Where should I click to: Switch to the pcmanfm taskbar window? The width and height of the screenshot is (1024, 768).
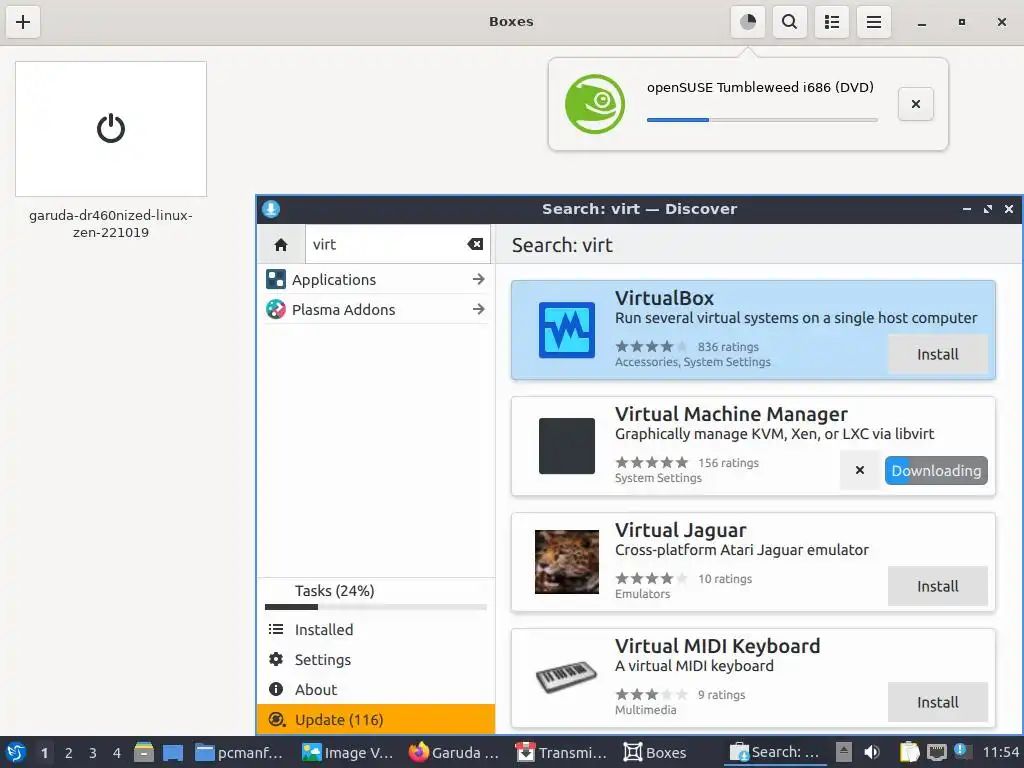(x=240, y=752)
